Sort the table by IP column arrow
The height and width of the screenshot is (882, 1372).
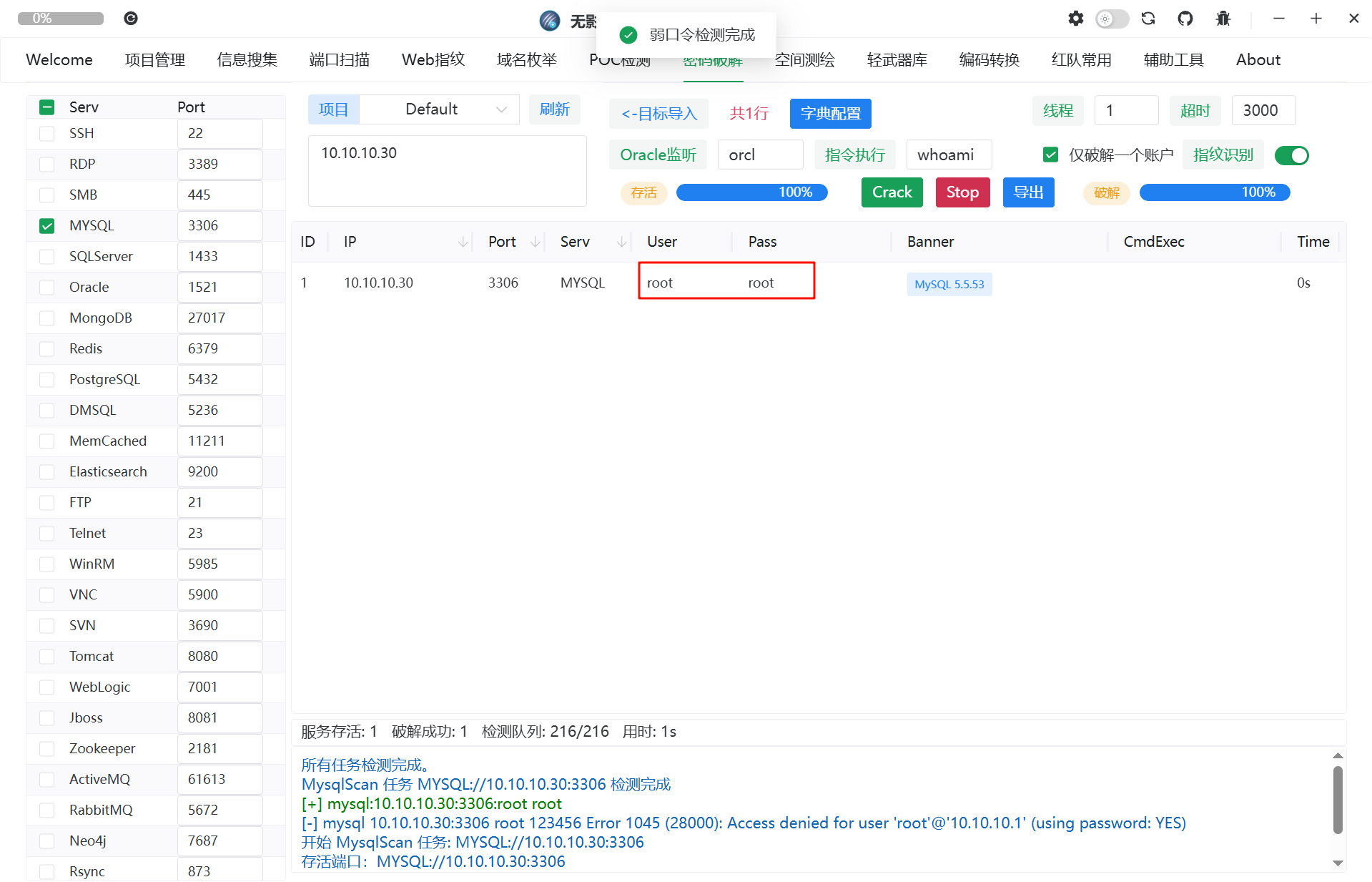(x=463, y=242)
